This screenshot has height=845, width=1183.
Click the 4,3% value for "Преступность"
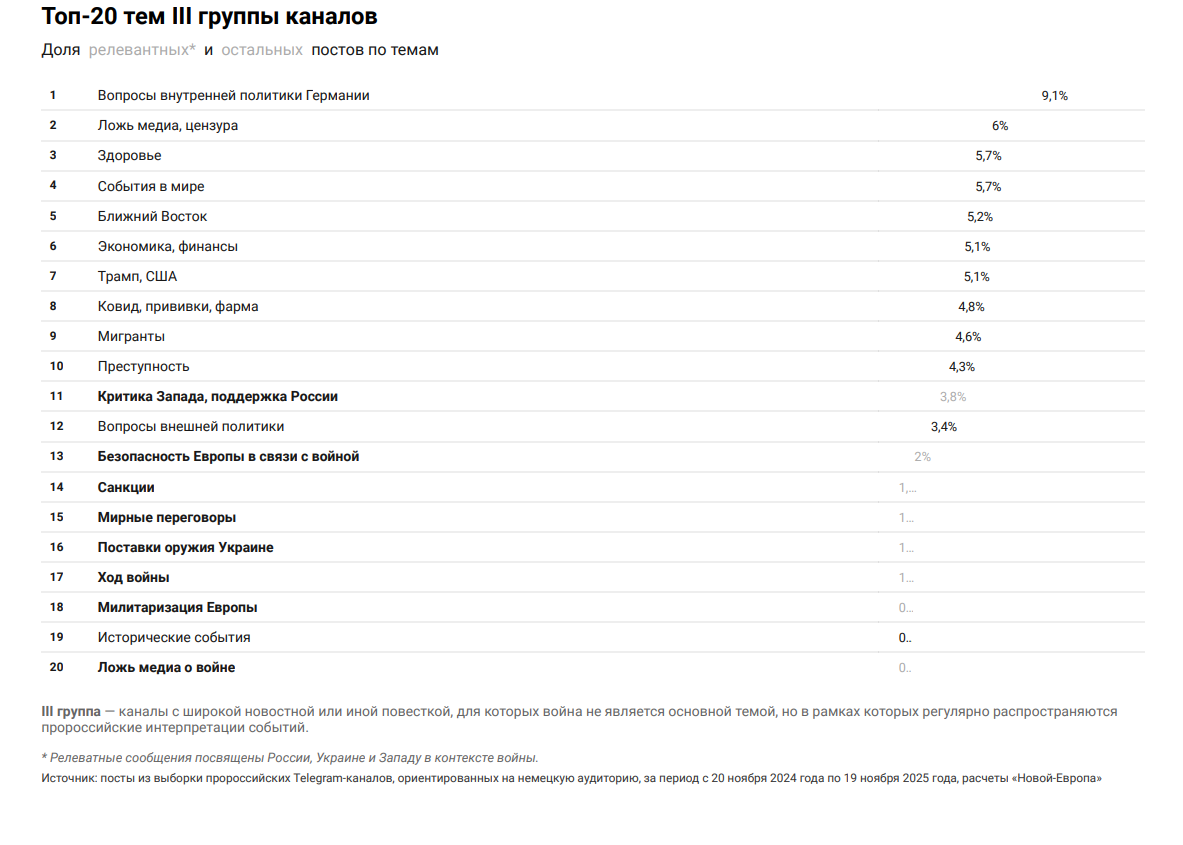962,367
